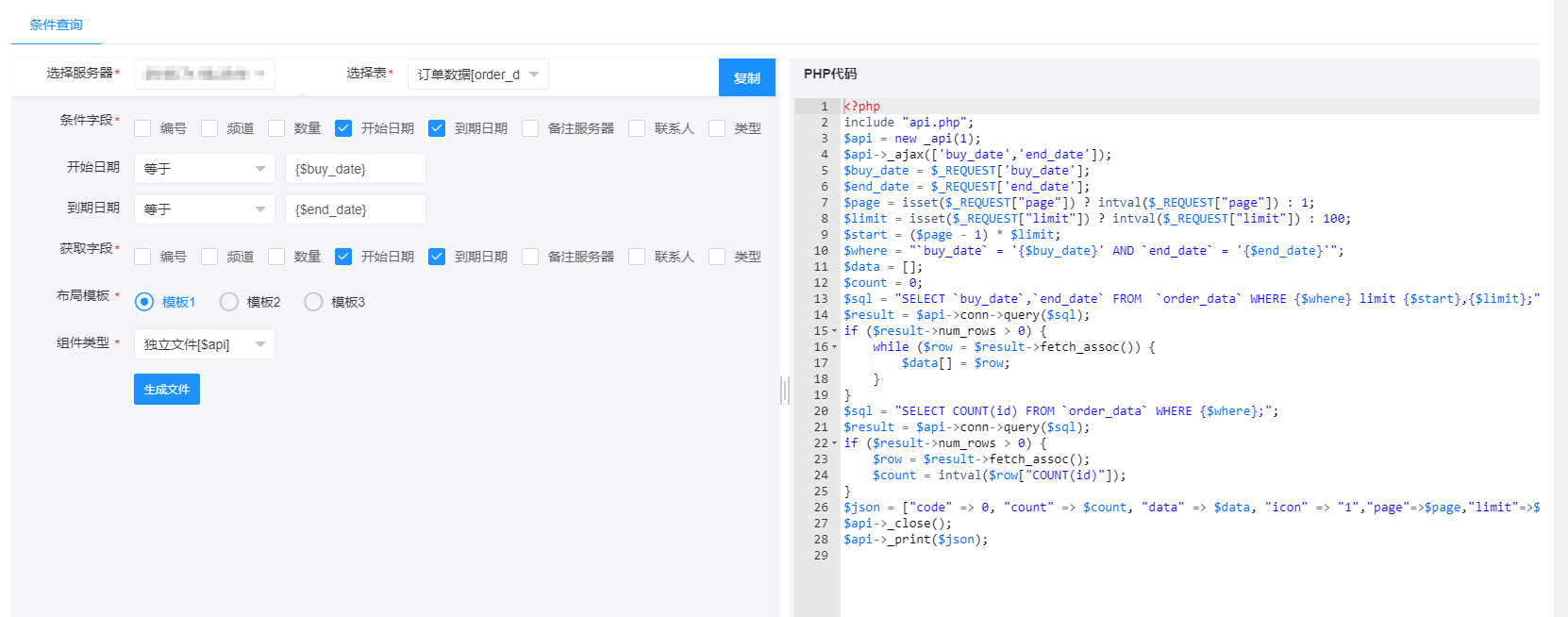Image resolution: width=1568 pixels, height=617 pixels.
Task: Click the 生成文件 button
Action: pyautogui.click(x=167, y=390)
